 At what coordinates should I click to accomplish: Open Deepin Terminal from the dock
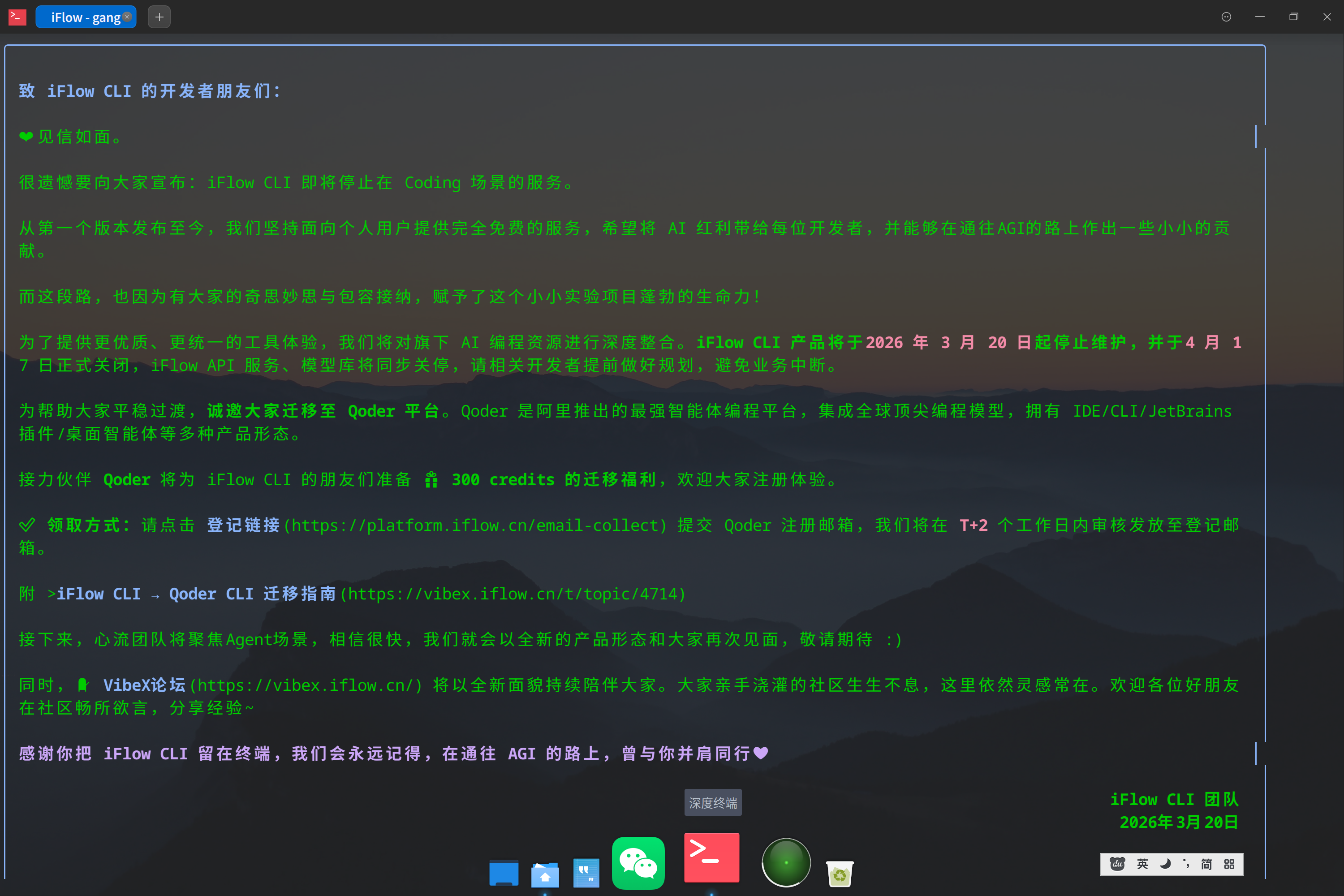click(x=711, y=858)
